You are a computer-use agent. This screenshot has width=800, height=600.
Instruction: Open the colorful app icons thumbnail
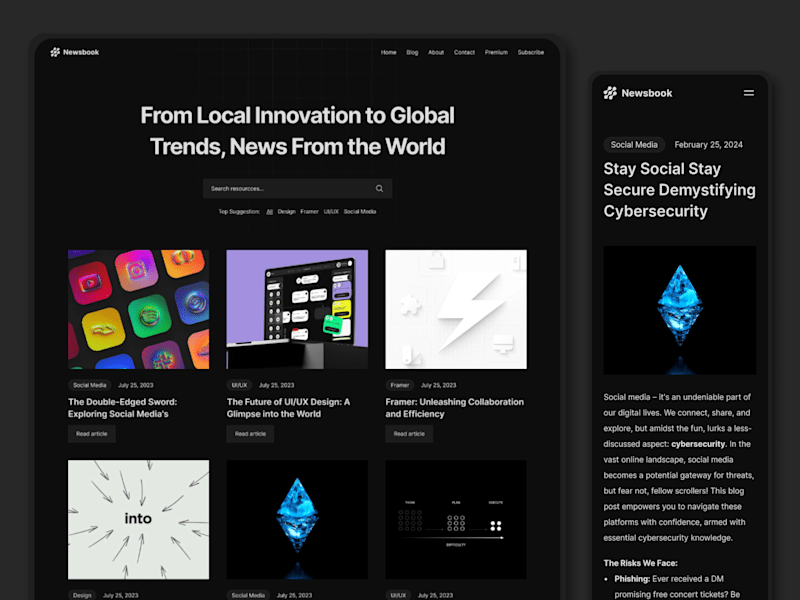pyautogui.click(x=138, y=309)
